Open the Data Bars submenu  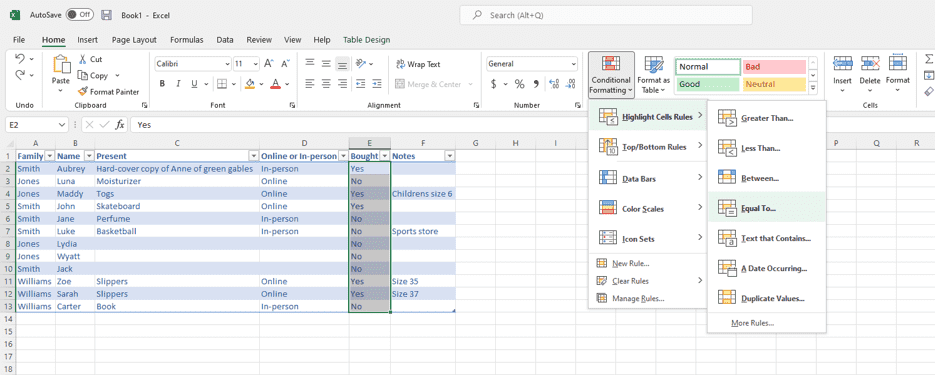648,178
